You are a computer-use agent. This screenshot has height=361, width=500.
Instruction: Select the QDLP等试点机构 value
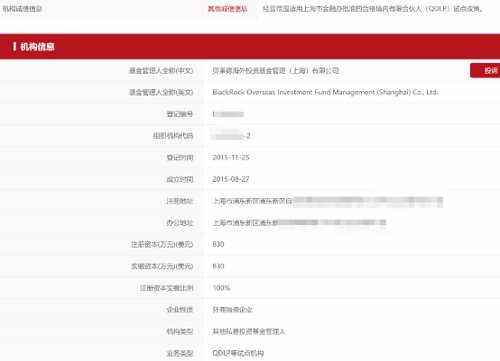pyautogui.click(x=238, y=353)
